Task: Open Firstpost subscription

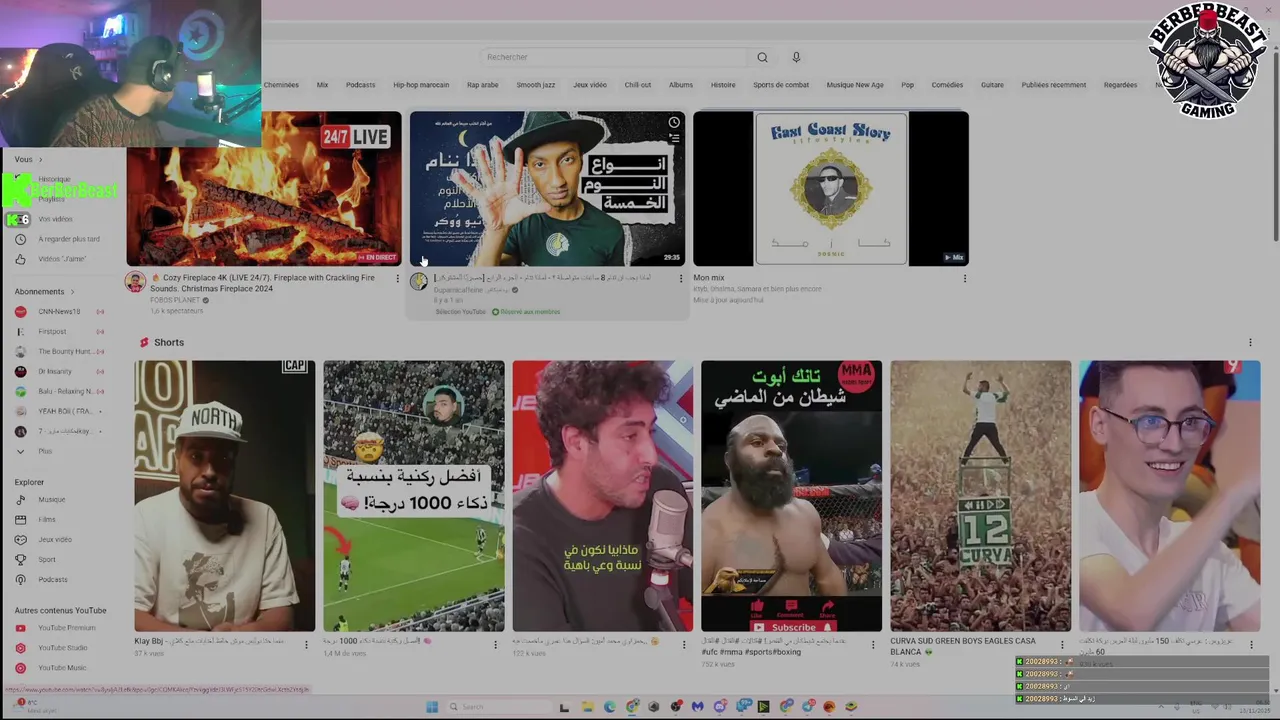Action: [61, 332]
